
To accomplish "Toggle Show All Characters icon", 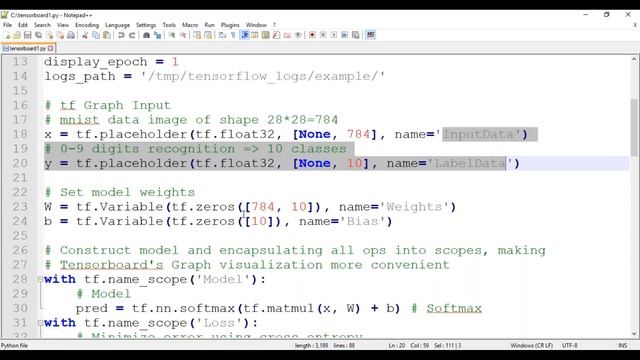I will click(x=233, y=35).
